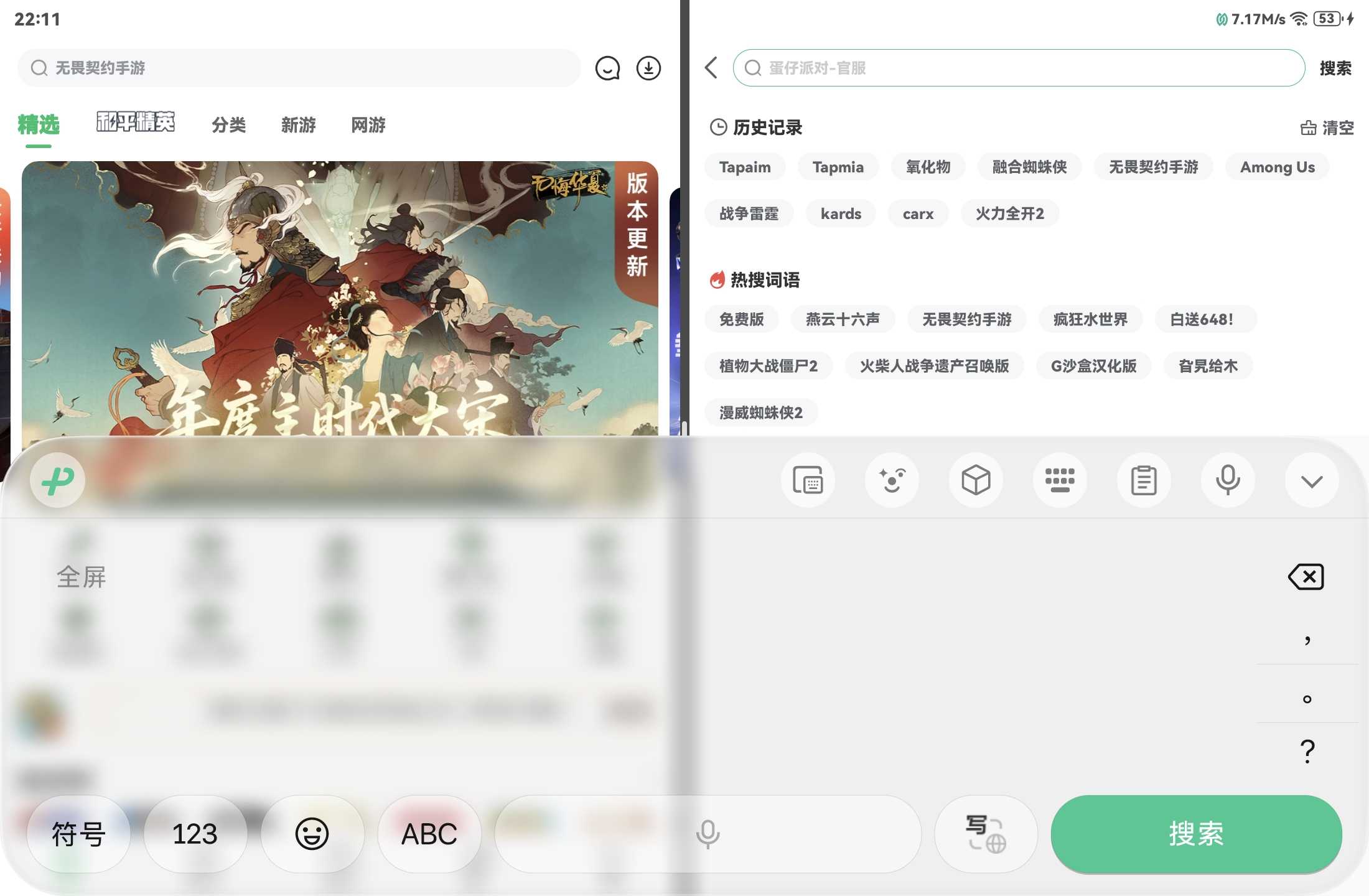Start voice input from toolbar microphone
This screenshot has height=896, width=1369.
coord(1228,480)
